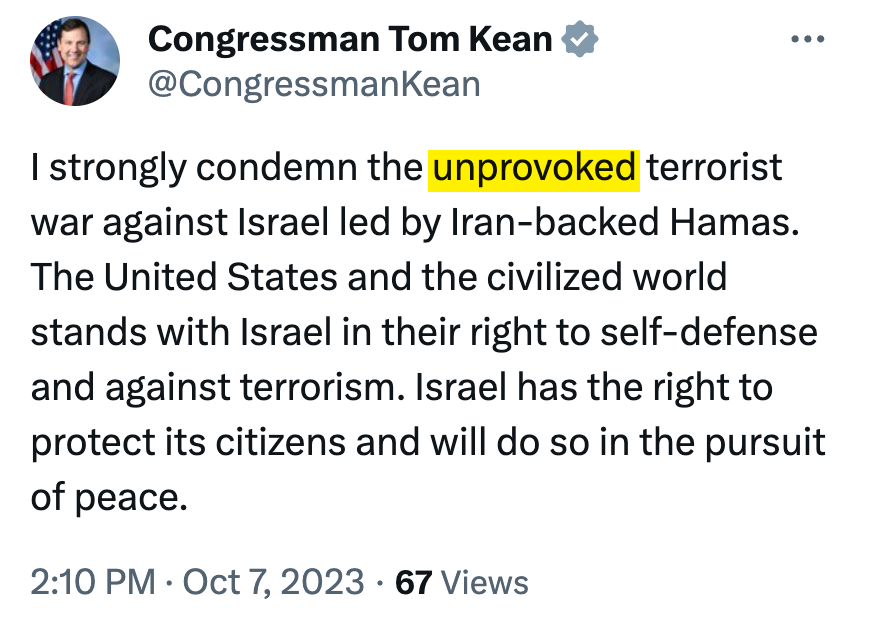Open the "67 Views" count
The height and width of the screenshot is (632, 872).
[462, 581]
